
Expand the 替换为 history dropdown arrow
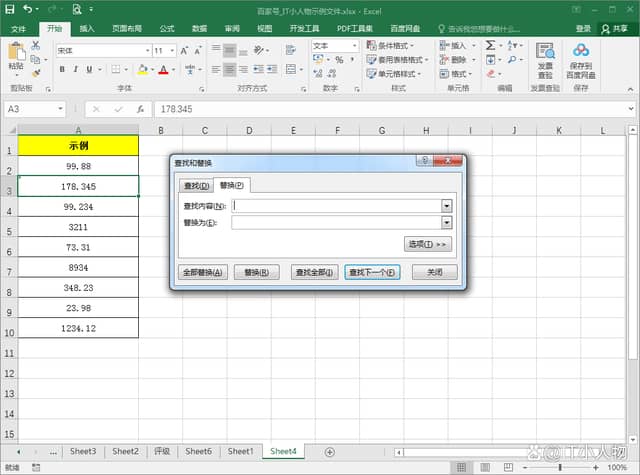tap(447, 222)
